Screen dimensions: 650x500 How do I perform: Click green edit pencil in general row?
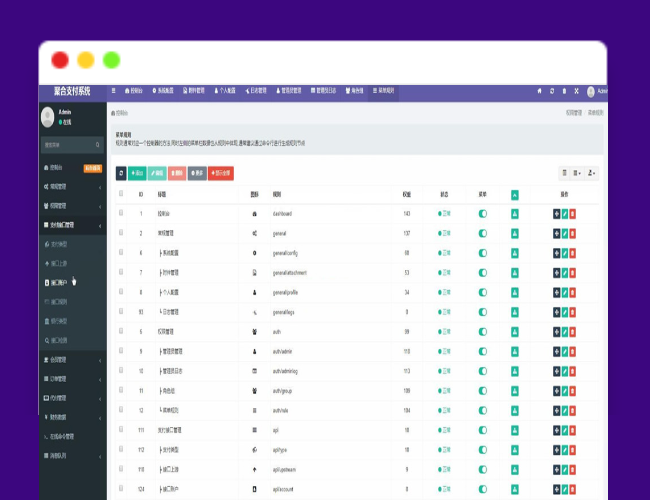point(565,232)
